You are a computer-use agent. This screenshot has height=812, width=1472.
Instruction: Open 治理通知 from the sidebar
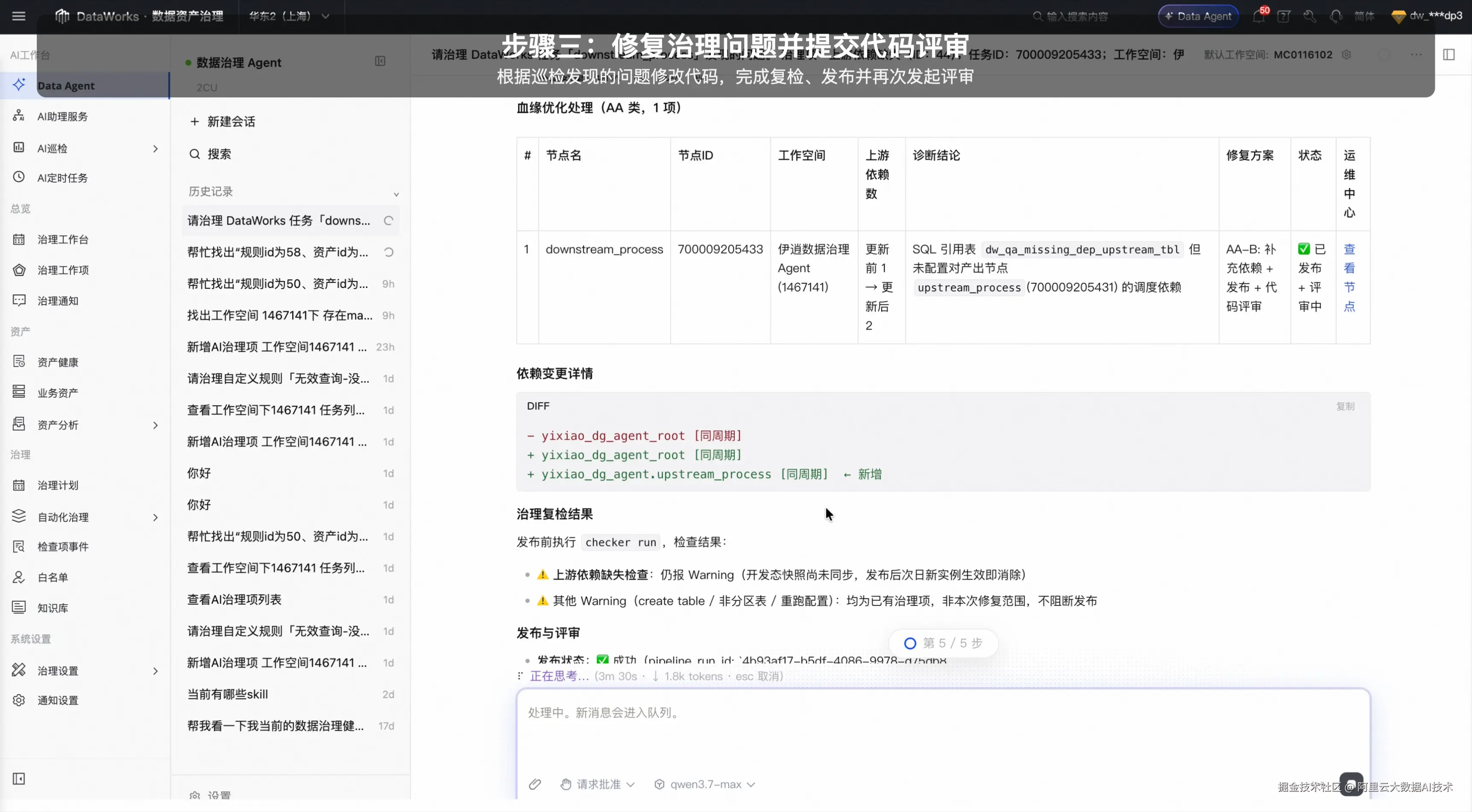[85, 301]
